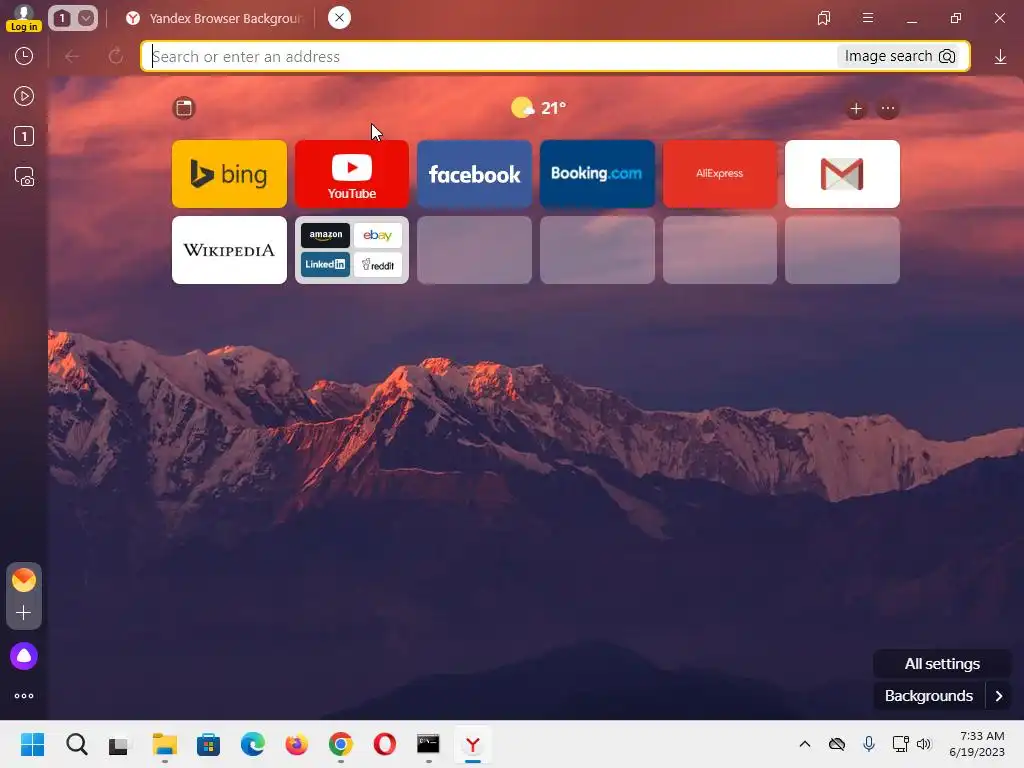Open the tableau window icon left of weather
The height and width of the screenshot is (768, 1024).
coord(184,108)
